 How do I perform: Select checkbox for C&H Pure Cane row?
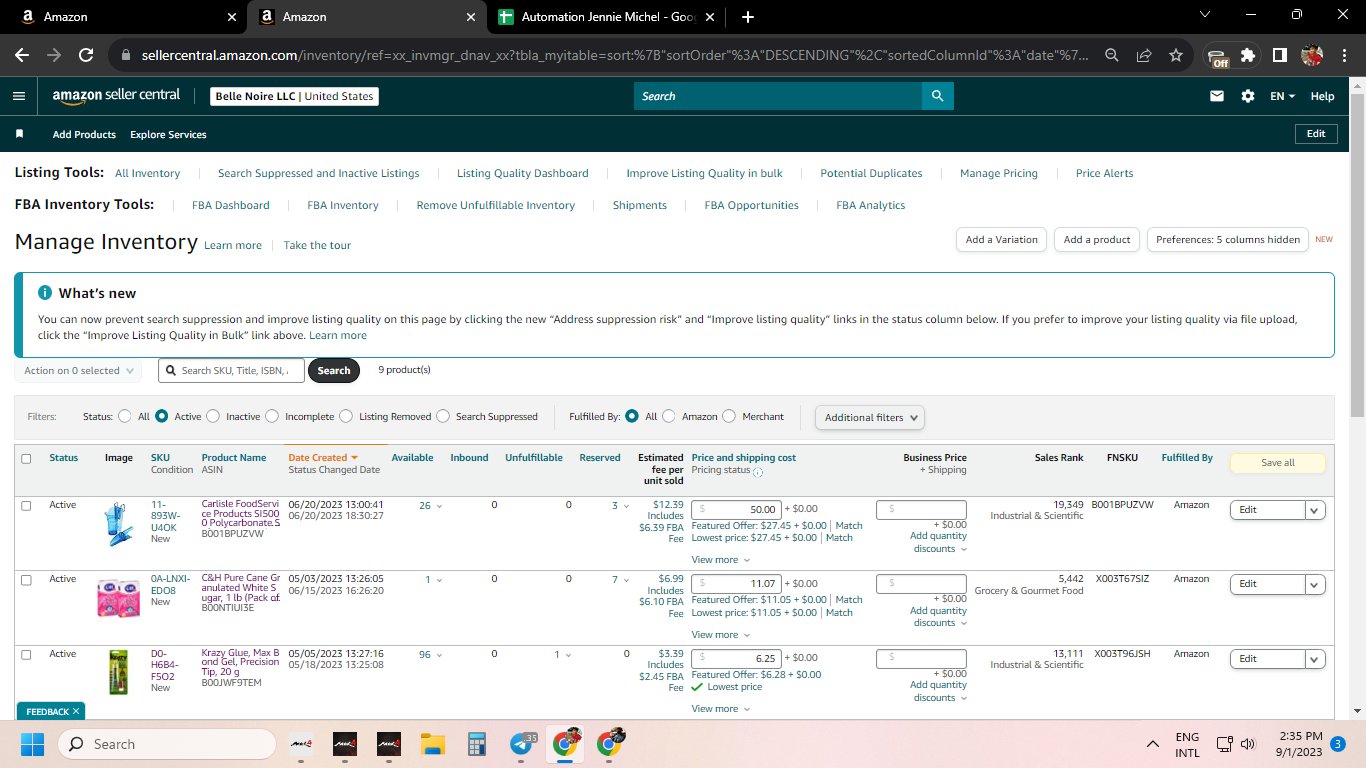26,580
